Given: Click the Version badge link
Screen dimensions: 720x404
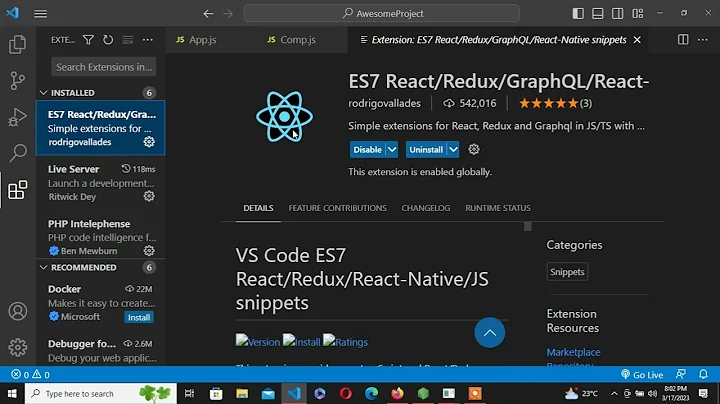Looking at the screenshot, I should tap(258, 341).
